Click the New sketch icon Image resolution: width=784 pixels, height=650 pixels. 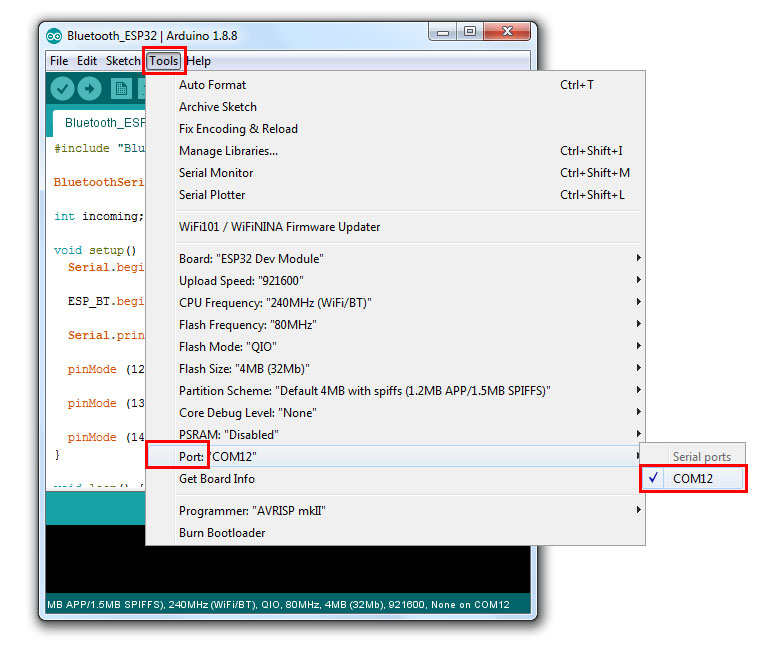(121, 90)
